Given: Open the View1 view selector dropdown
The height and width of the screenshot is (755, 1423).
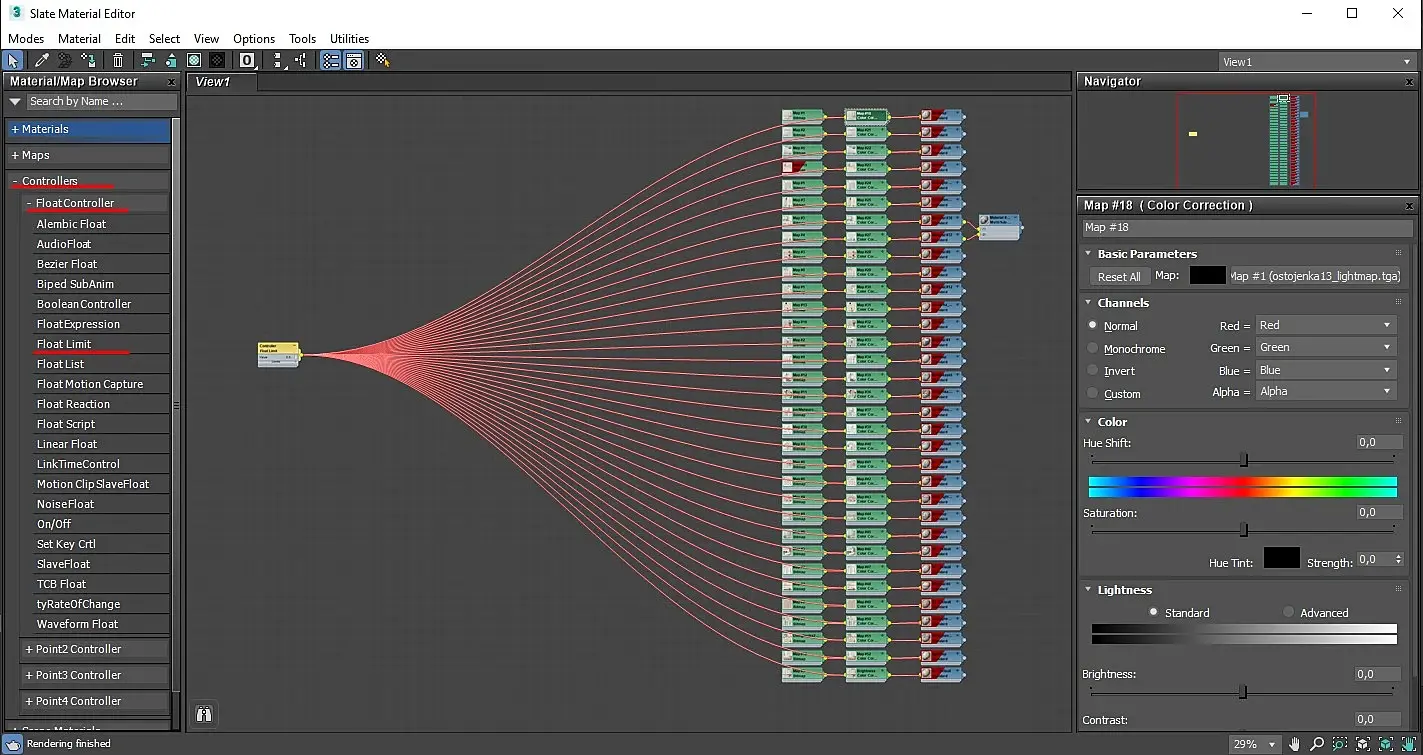Looking at the screenshot, I should coord(1316,62).
